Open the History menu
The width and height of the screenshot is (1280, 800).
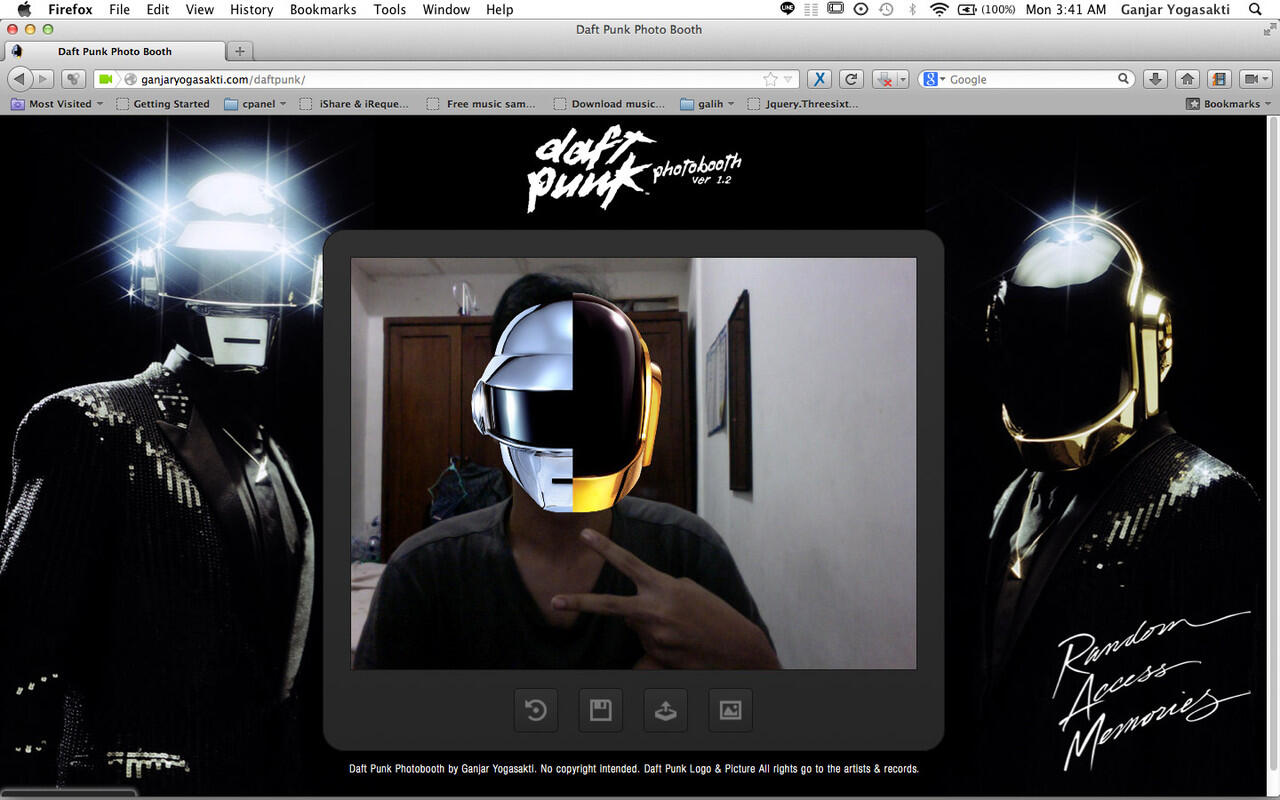pyautogui.click(x=251, y=9)
